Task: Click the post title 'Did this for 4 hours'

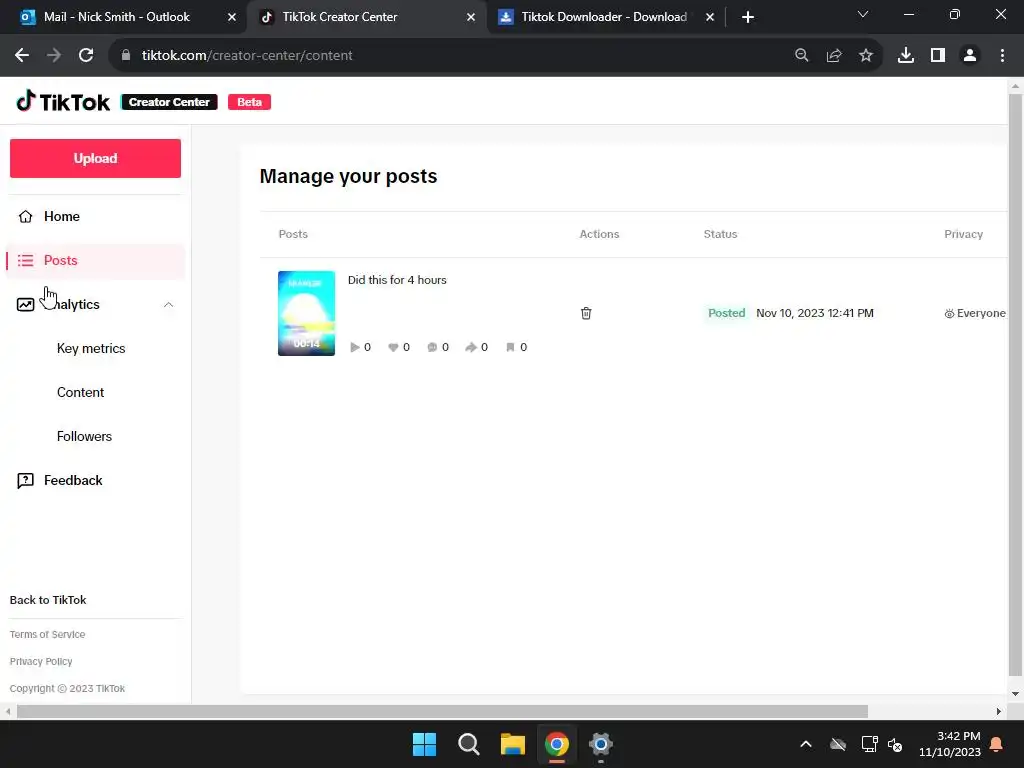Action: click(x=397, y=280)
